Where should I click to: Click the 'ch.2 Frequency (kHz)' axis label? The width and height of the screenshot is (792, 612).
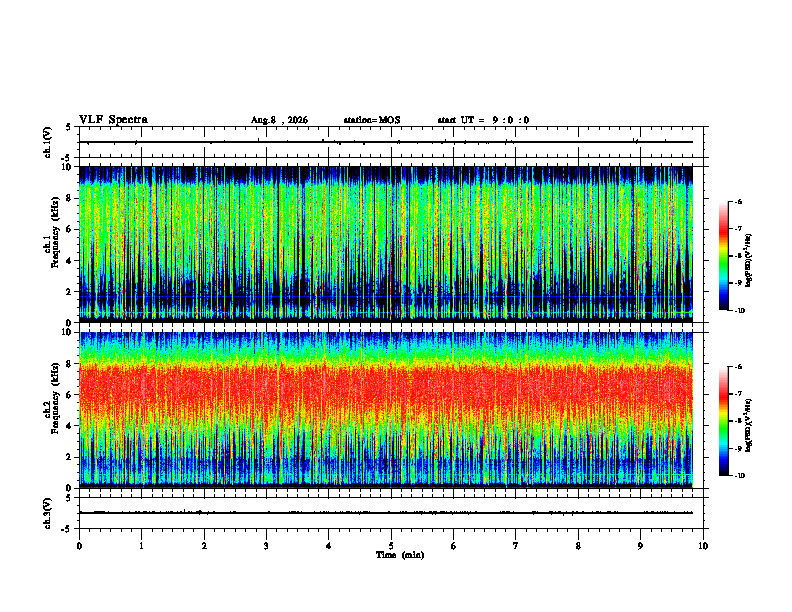point(52,398)
